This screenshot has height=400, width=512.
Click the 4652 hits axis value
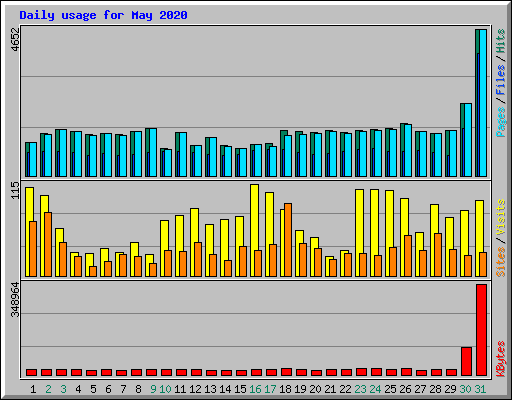point(15,39)
